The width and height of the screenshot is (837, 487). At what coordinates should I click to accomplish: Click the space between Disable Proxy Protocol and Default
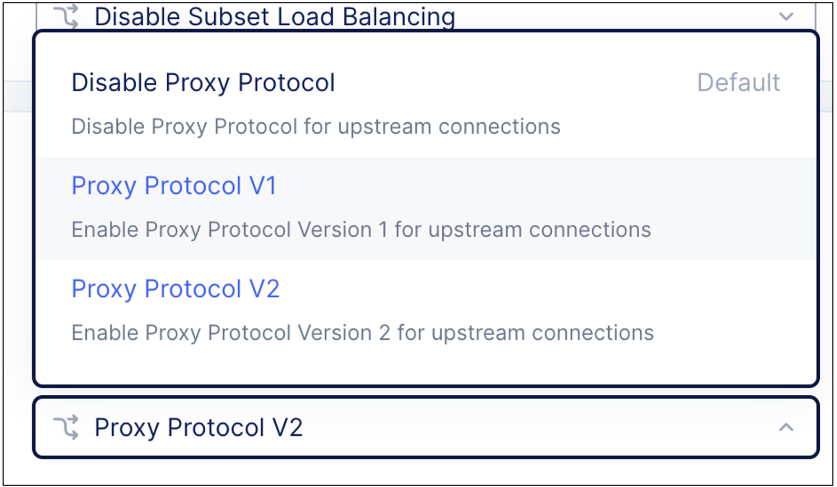pyautogui.click(x=515, y=82)
